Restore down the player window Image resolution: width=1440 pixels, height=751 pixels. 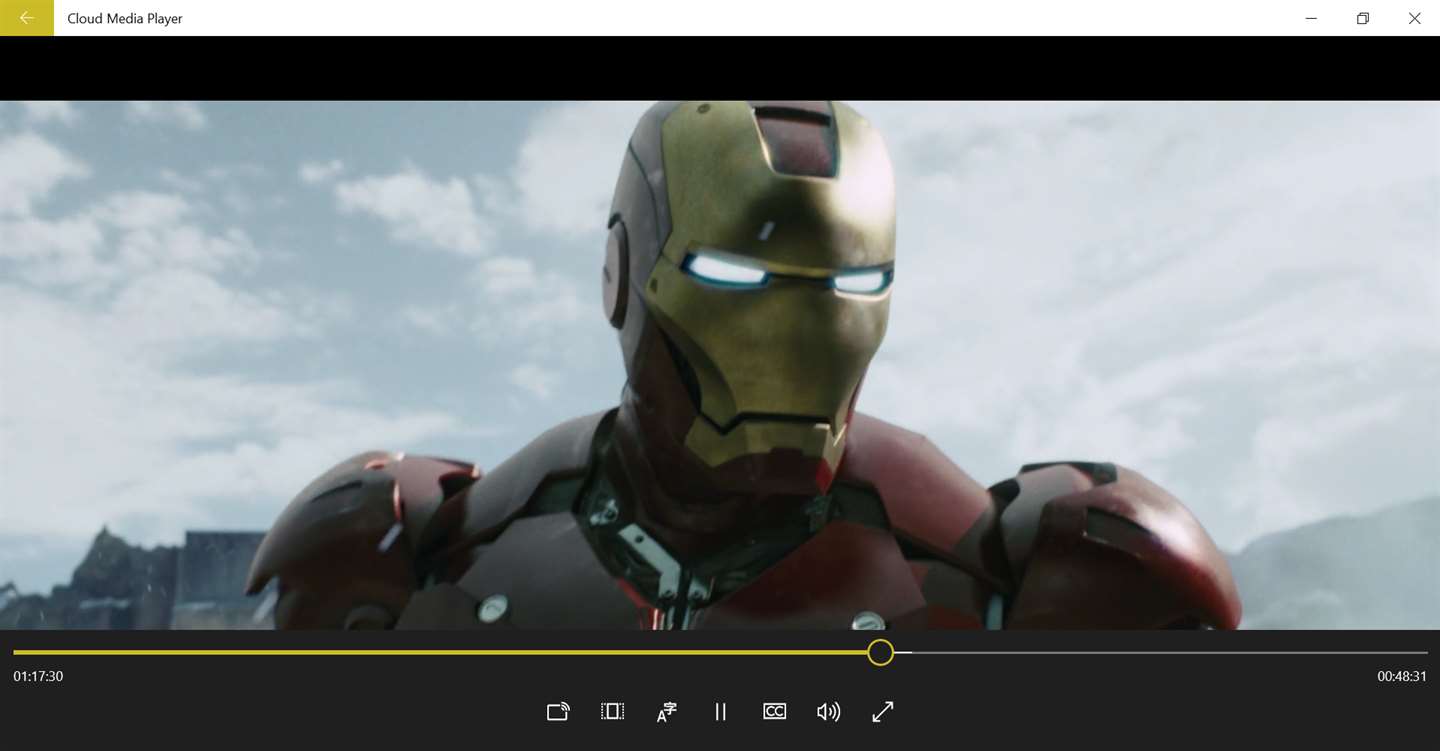(x=1363, y=18)
